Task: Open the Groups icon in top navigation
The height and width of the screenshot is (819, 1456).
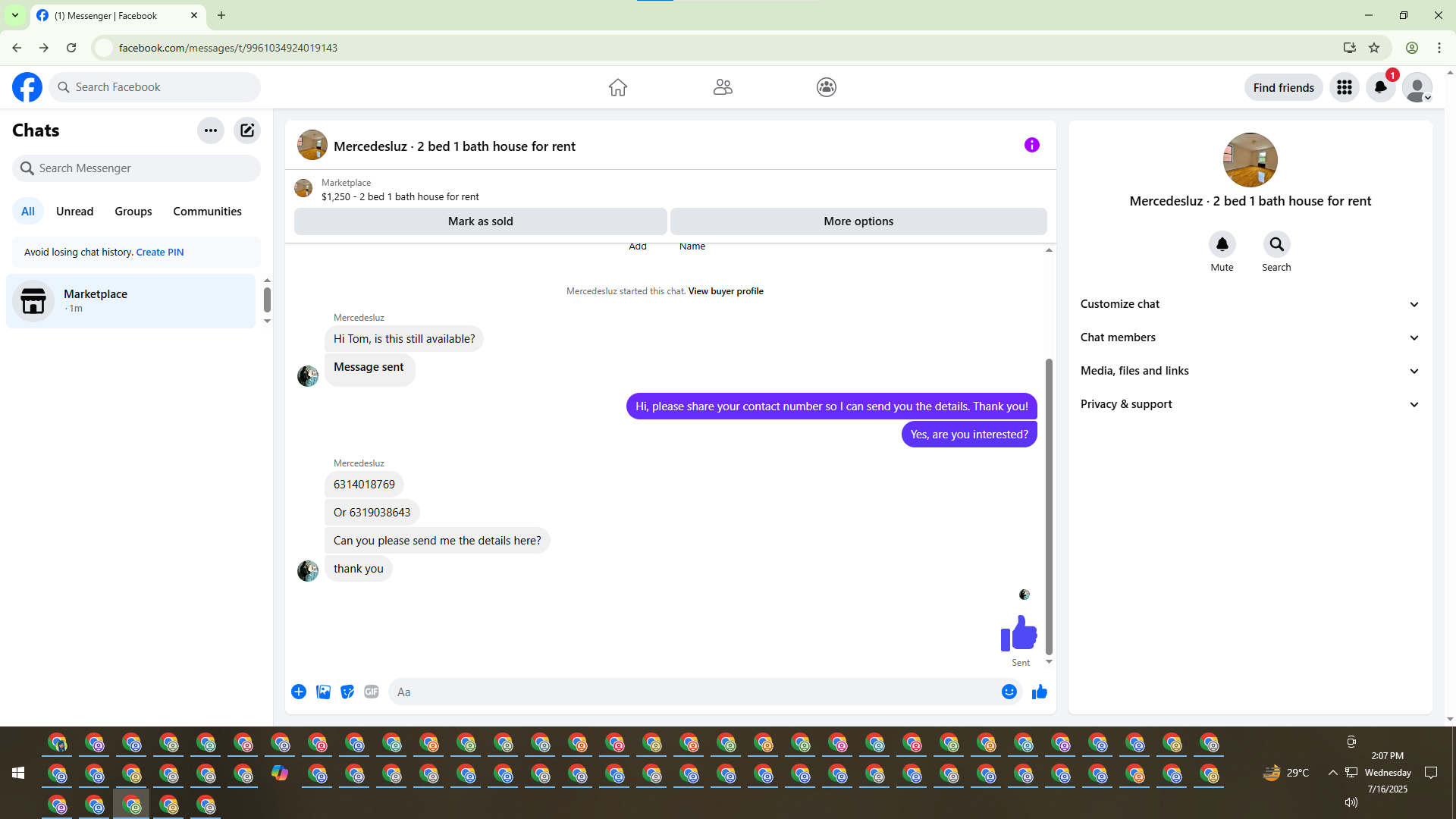Action: tap(827, 87)
